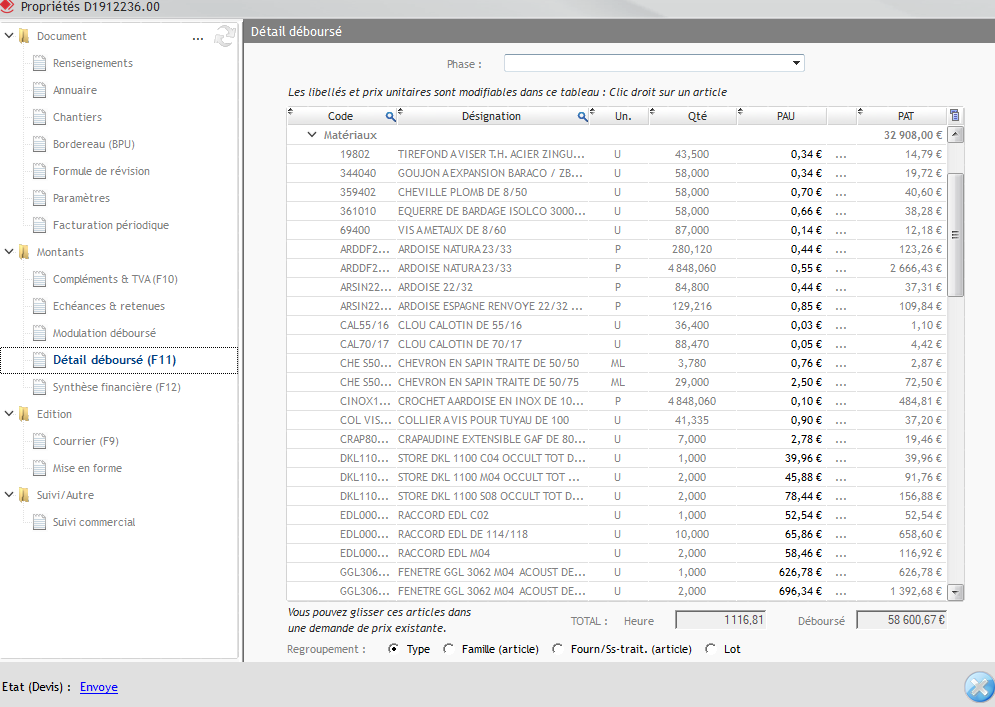995x707 pixels.
Task: Click the three-dots icon next to Document
Action: click(x=198, y=37)
